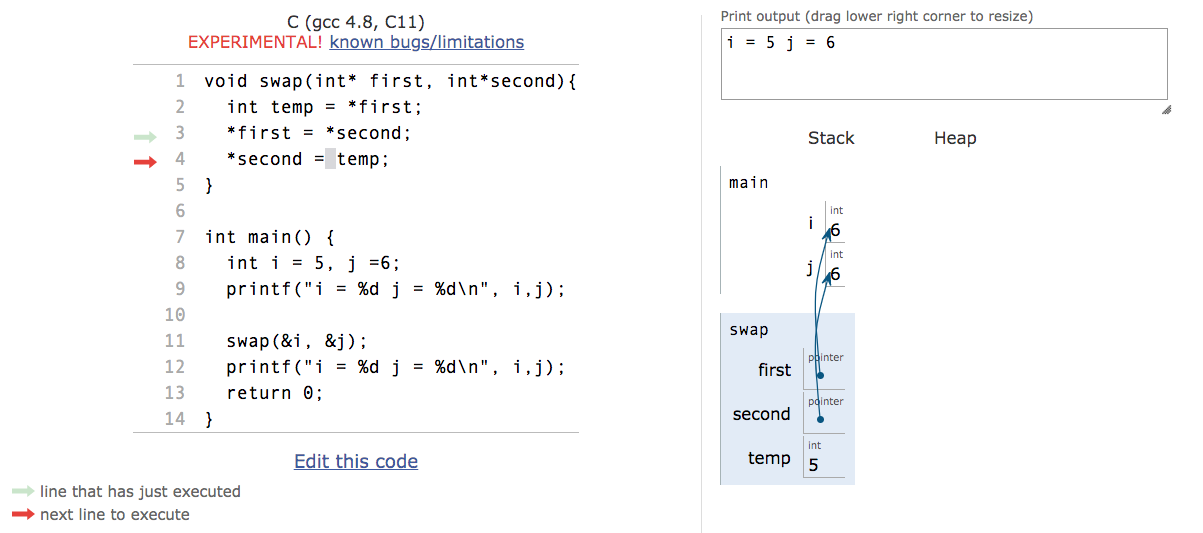This screenshot has width=1203, height=533.
Task: Select the Stack column header
Action: tap(831, 138)
